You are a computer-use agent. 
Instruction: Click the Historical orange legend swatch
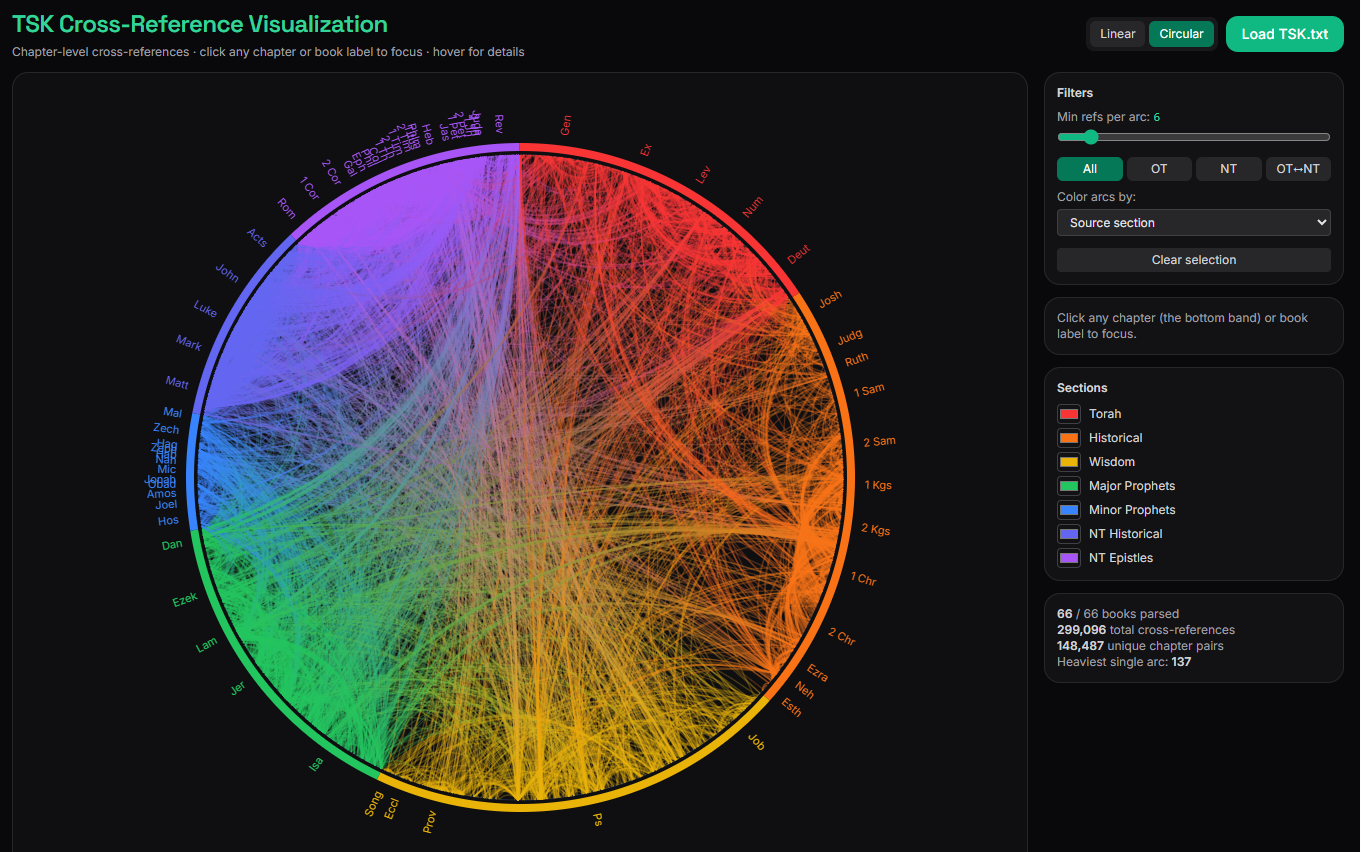pyautogui.click(x=1069, y=438)
